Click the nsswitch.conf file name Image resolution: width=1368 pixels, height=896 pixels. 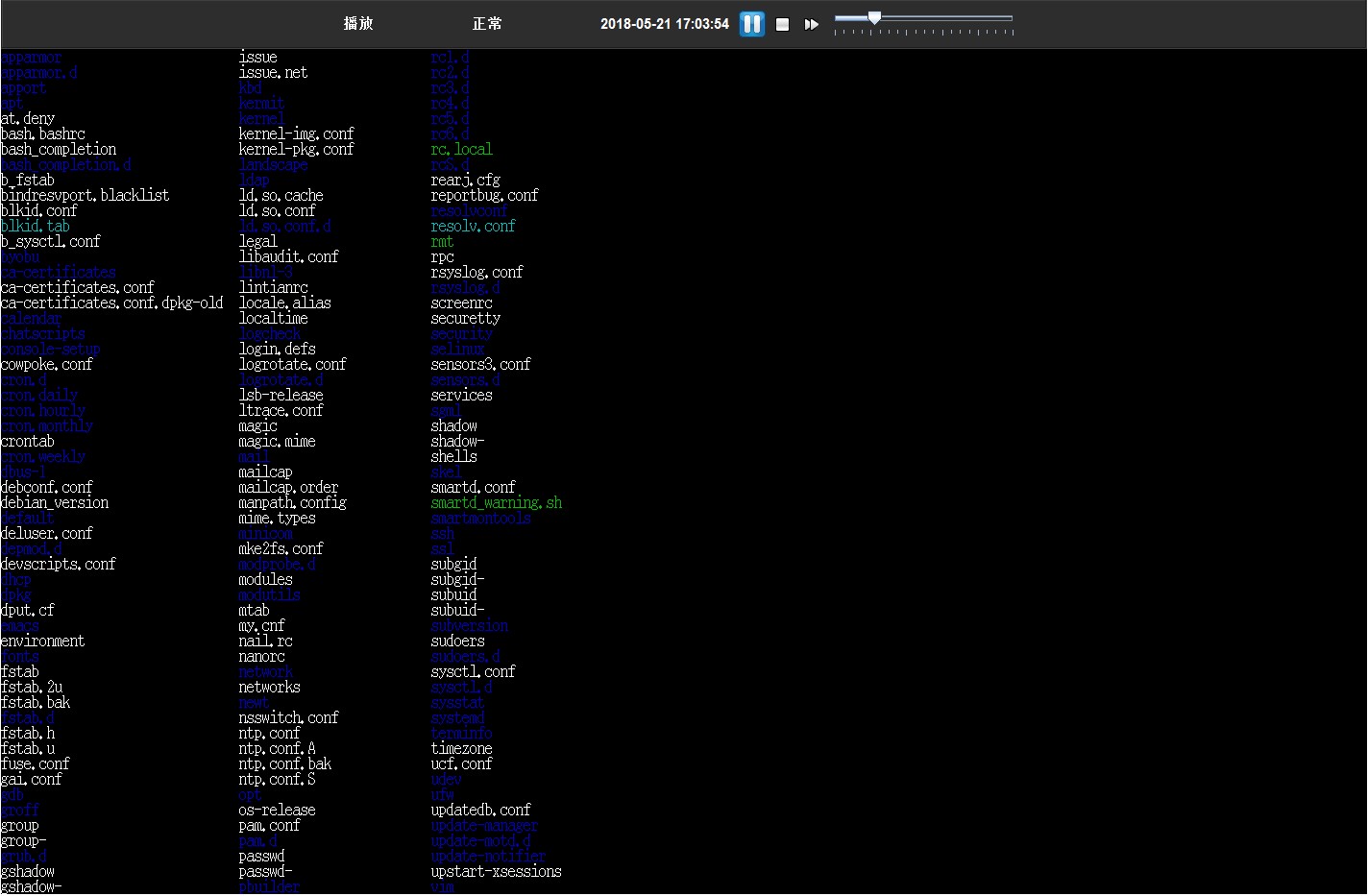pyautogui.click(x=288, y=718)
